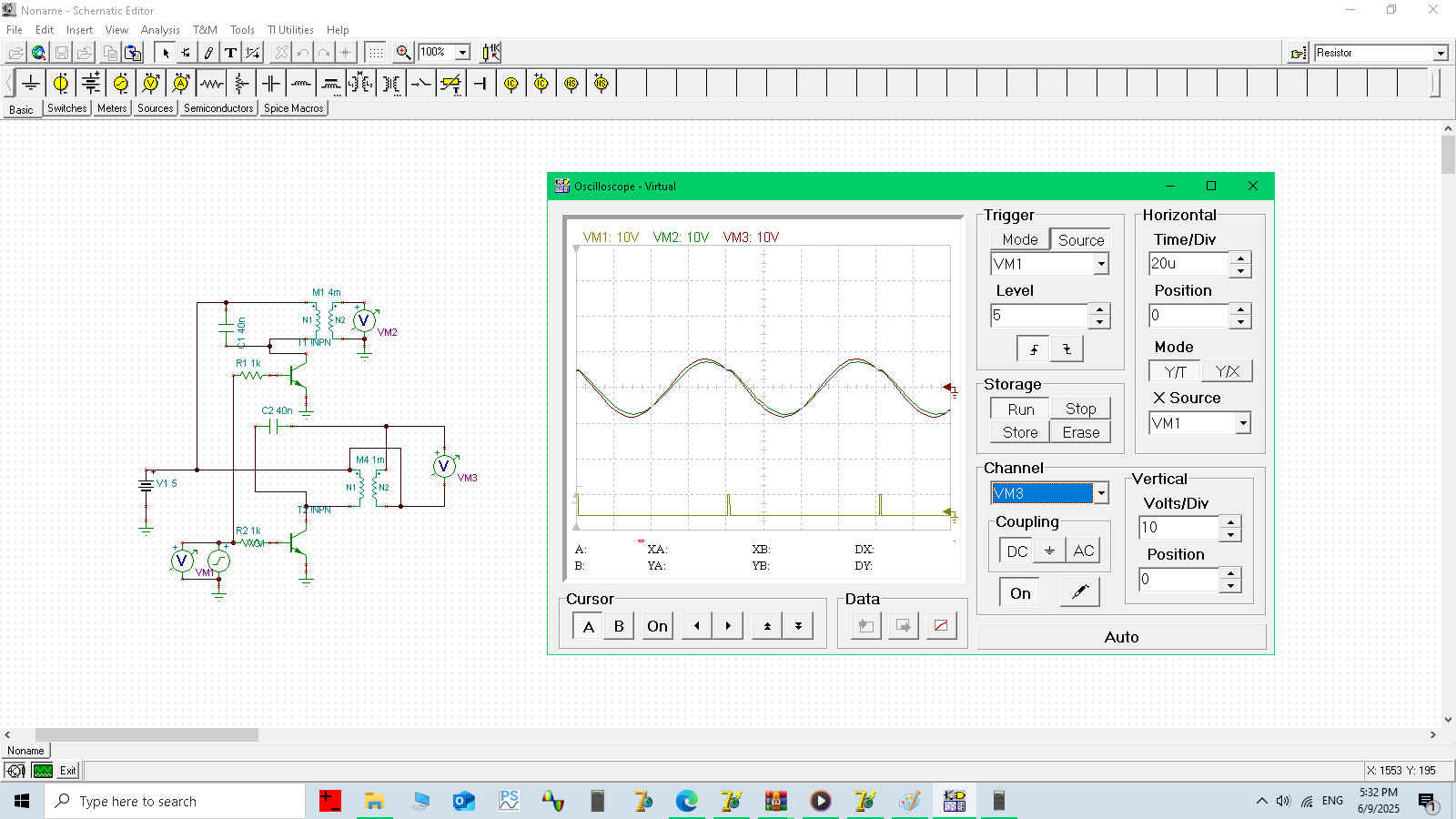
Task: Open the Analysis menu
Action: point(160,30)
